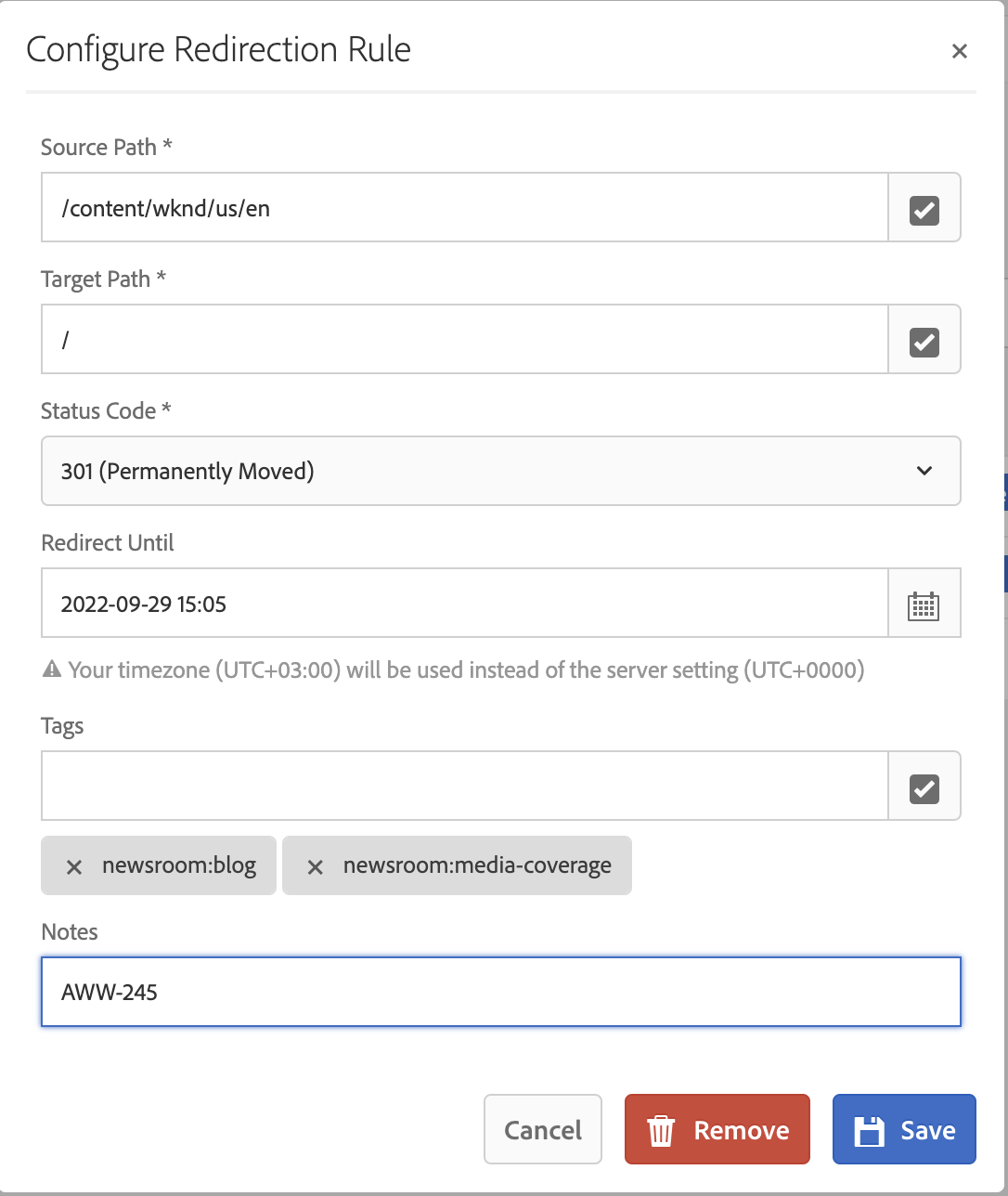Toggle the checkbox beside the Tags field
The height and width of the screenshot is (1196, 1008).
[x=924, y=786]
